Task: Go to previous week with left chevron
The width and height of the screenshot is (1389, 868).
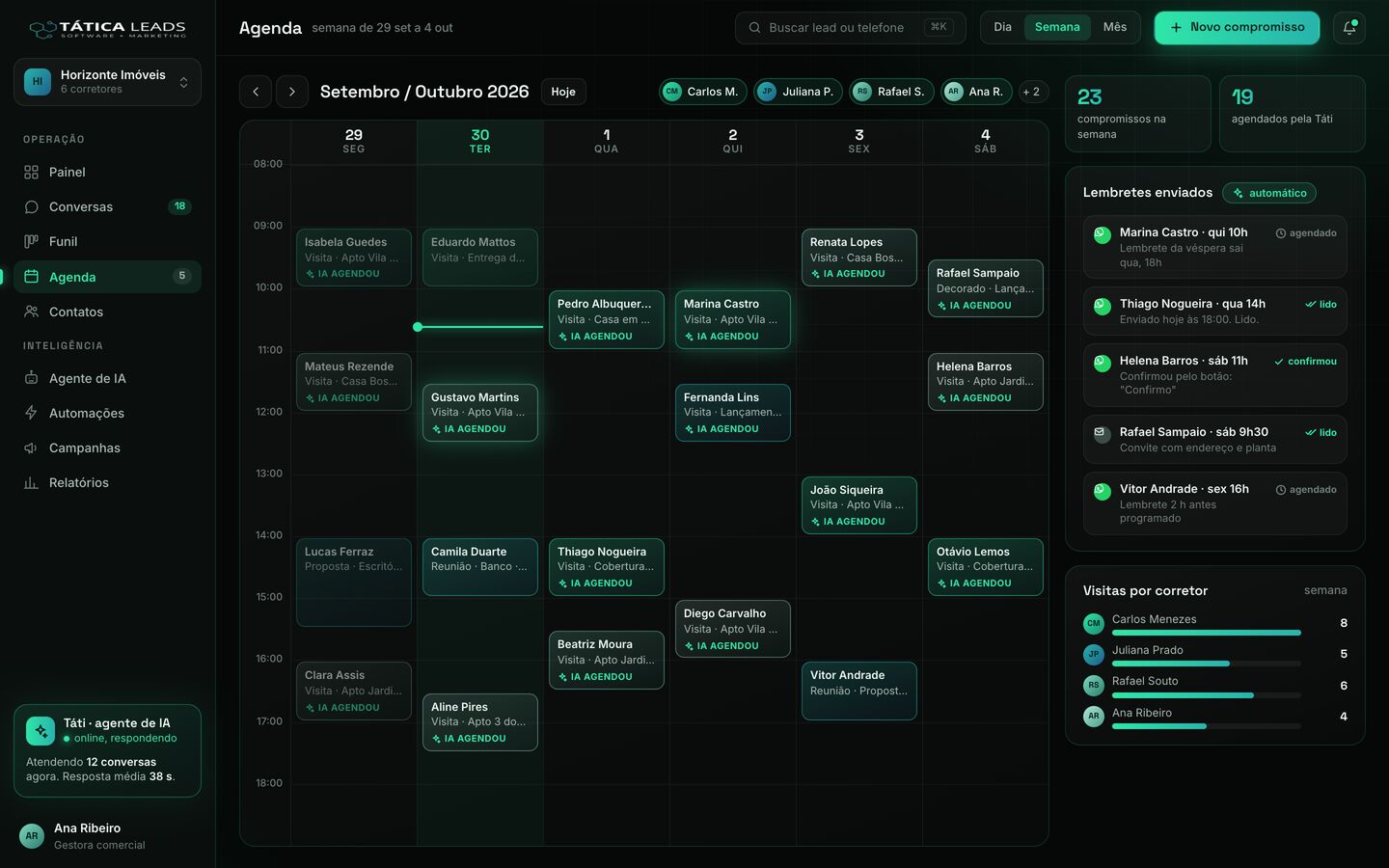Action: point(256,92)
